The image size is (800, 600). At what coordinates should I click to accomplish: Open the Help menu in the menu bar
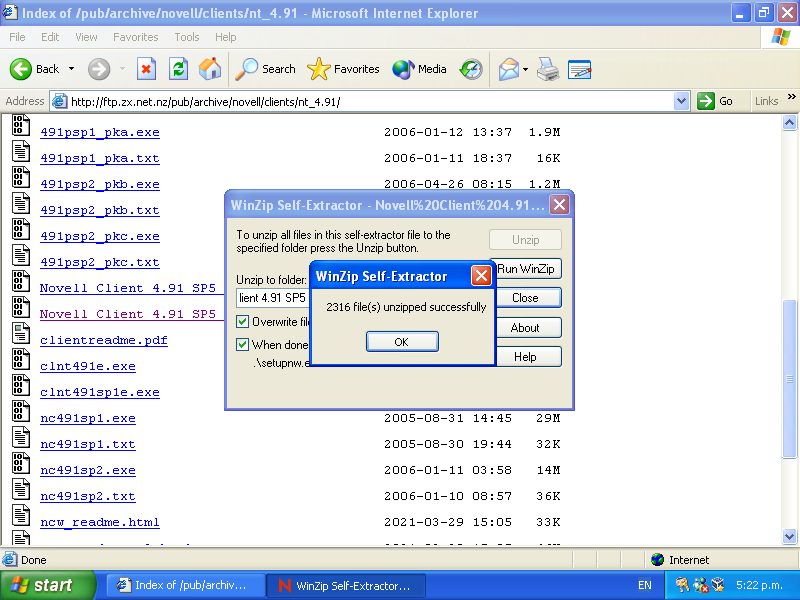click(x=226, y=37)
